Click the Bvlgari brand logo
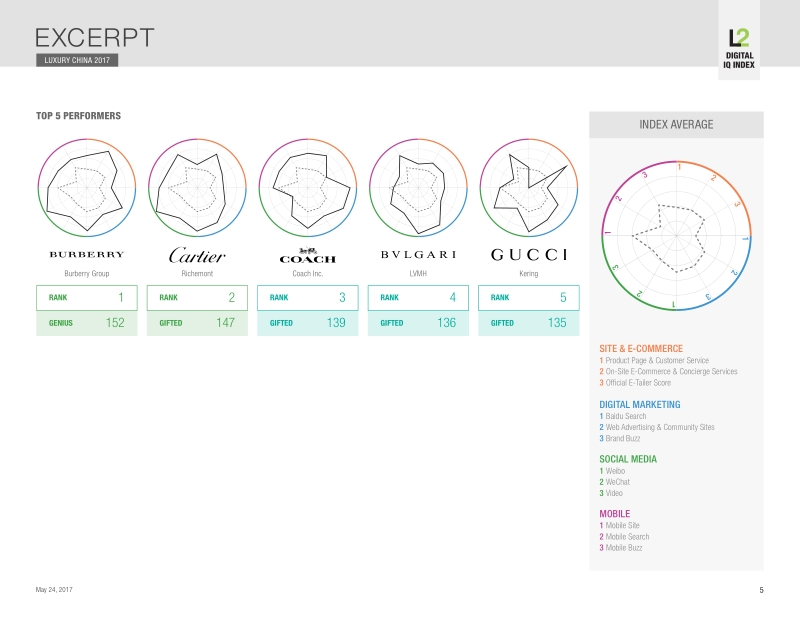This screenshot has width=800, height=619. click(x=418, y=254)
